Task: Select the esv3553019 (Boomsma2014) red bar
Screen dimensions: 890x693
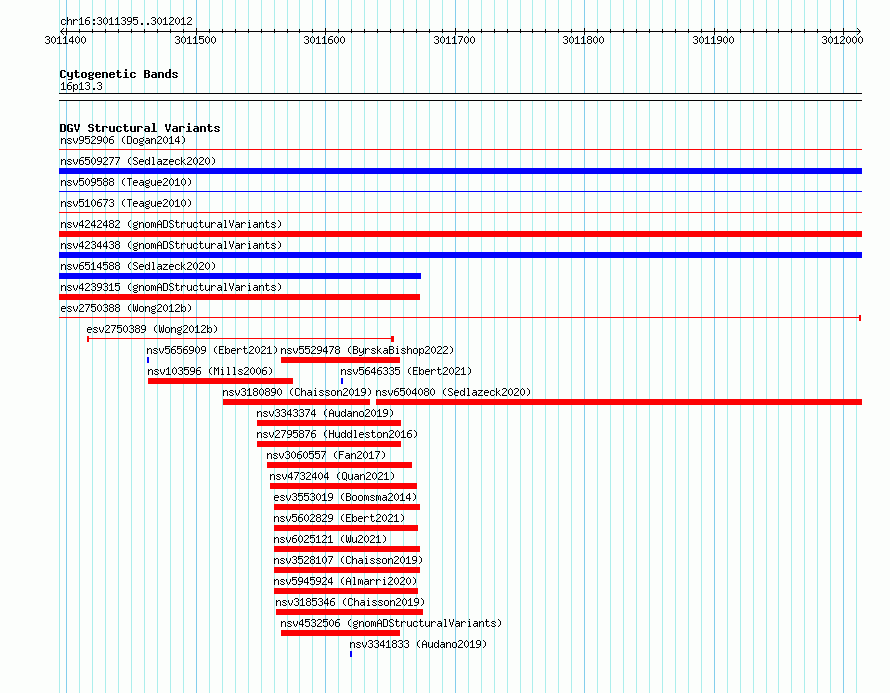Action: (347, 507)
